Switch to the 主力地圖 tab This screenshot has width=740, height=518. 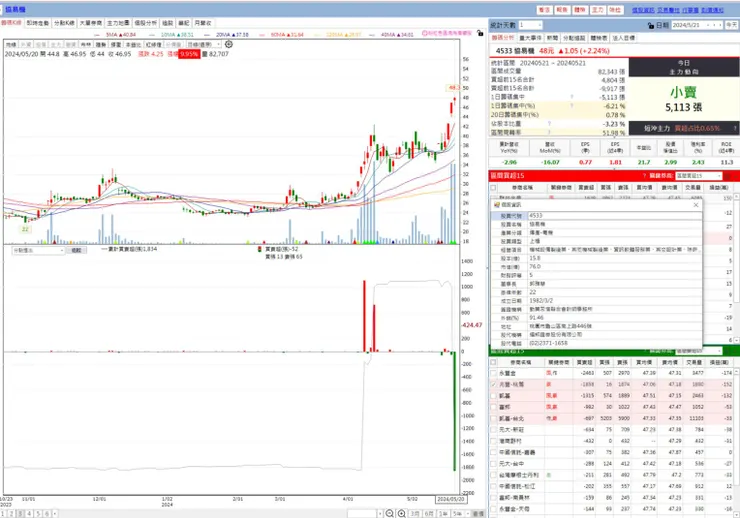118,23
